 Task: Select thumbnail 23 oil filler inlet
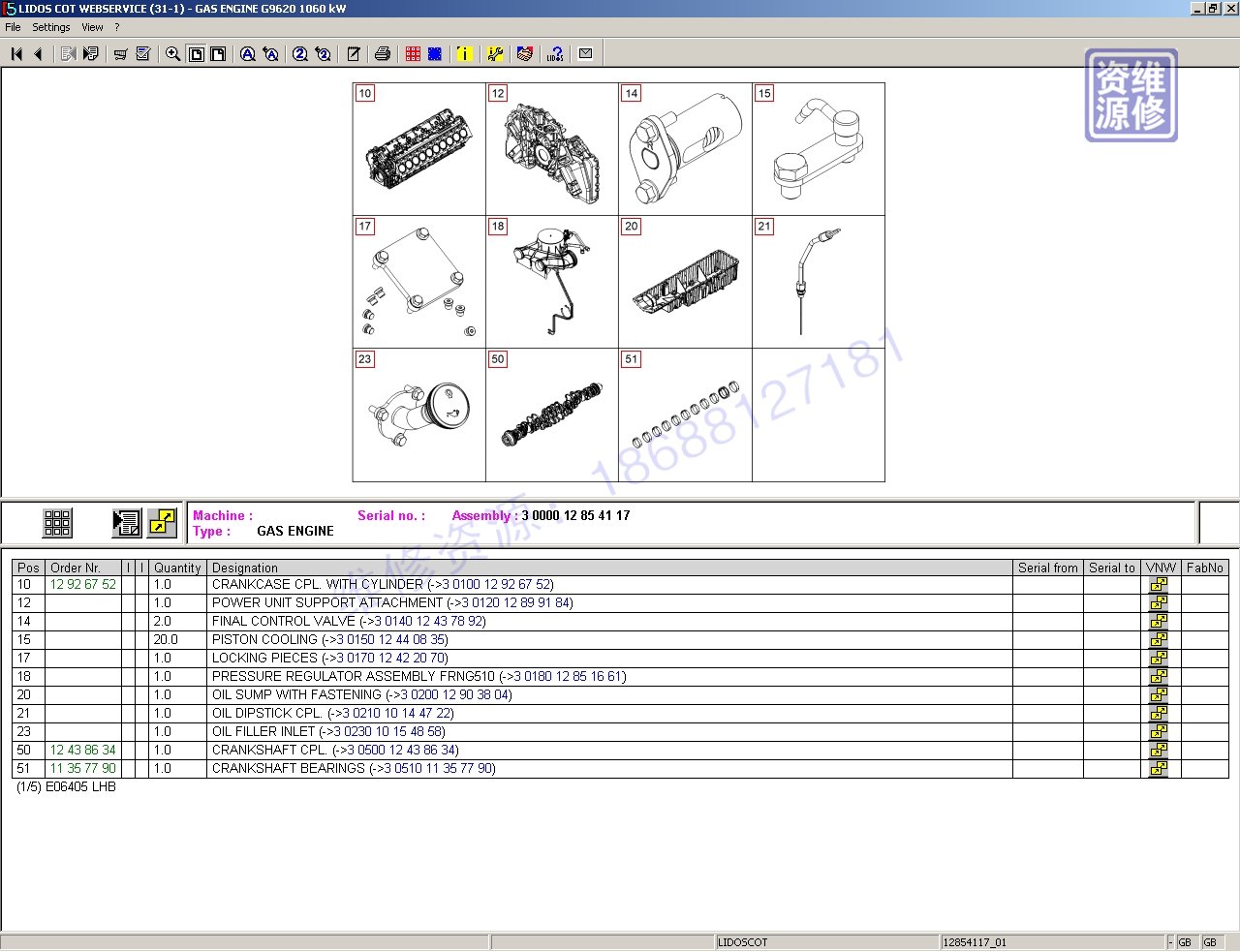tap(419, 415)
